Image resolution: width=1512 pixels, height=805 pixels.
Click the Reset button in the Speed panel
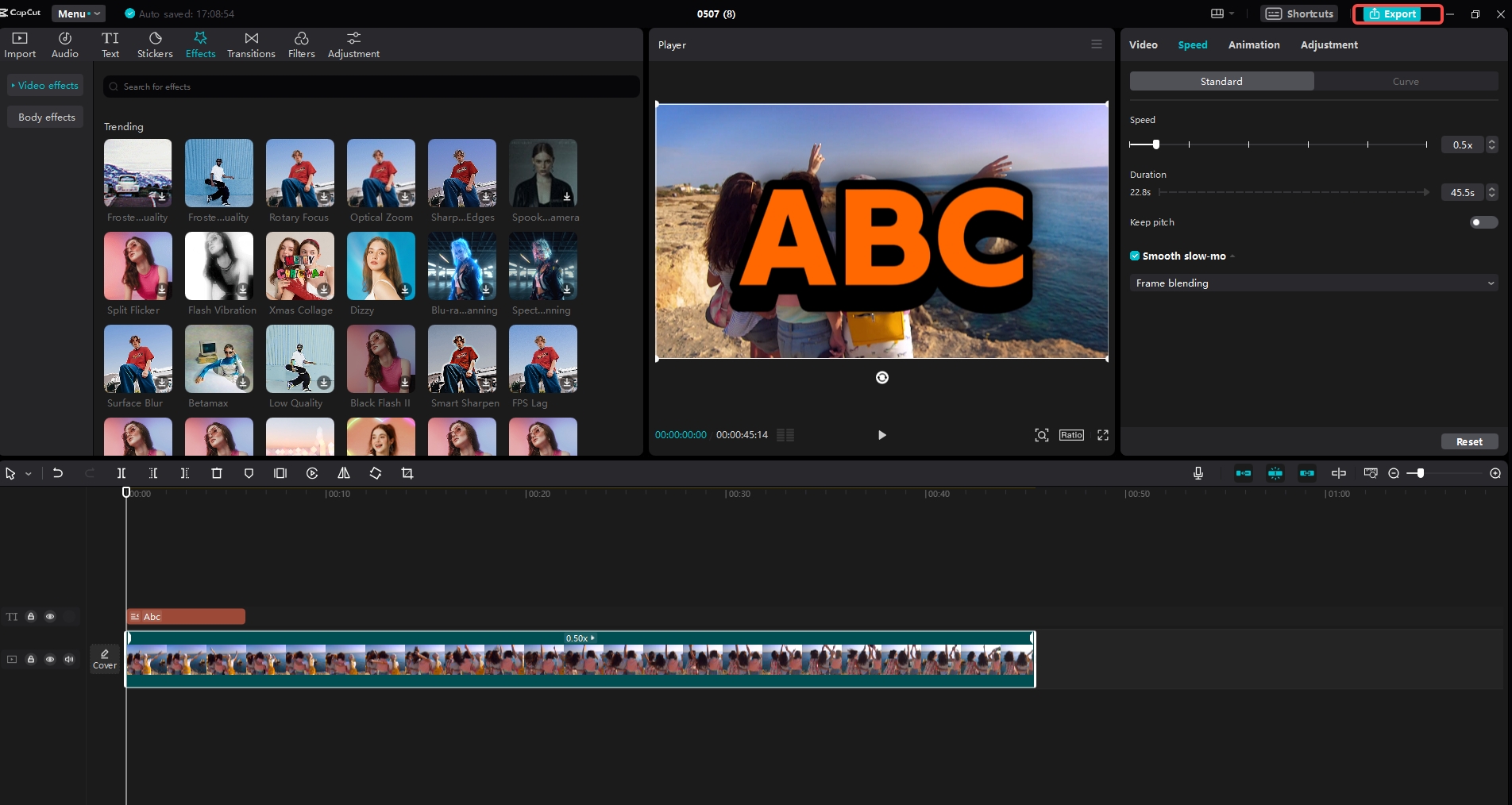[x=1470, y=441]
